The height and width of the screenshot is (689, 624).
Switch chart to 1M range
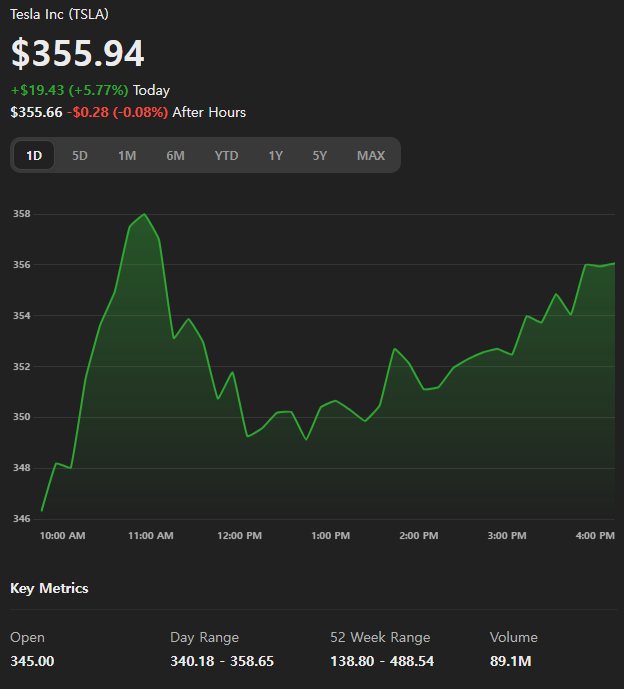(127, 156)
